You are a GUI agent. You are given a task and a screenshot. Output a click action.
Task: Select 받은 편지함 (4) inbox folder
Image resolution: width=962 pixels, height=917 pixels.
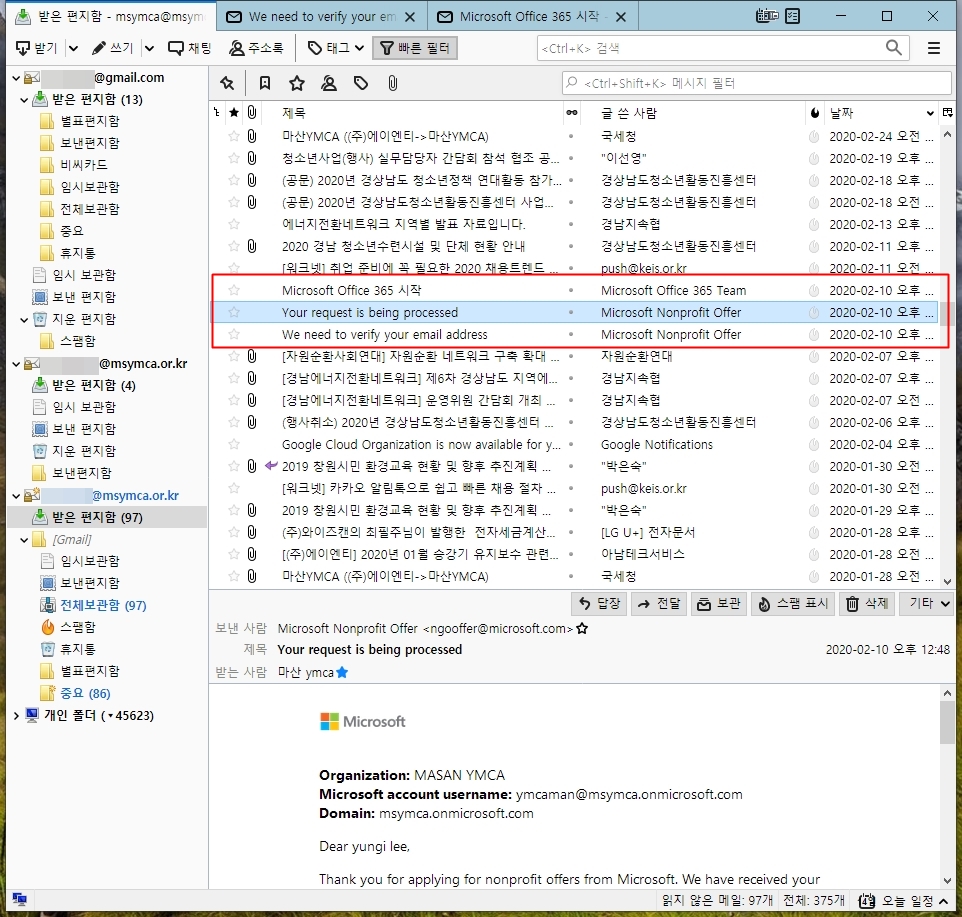pos(93,385)
